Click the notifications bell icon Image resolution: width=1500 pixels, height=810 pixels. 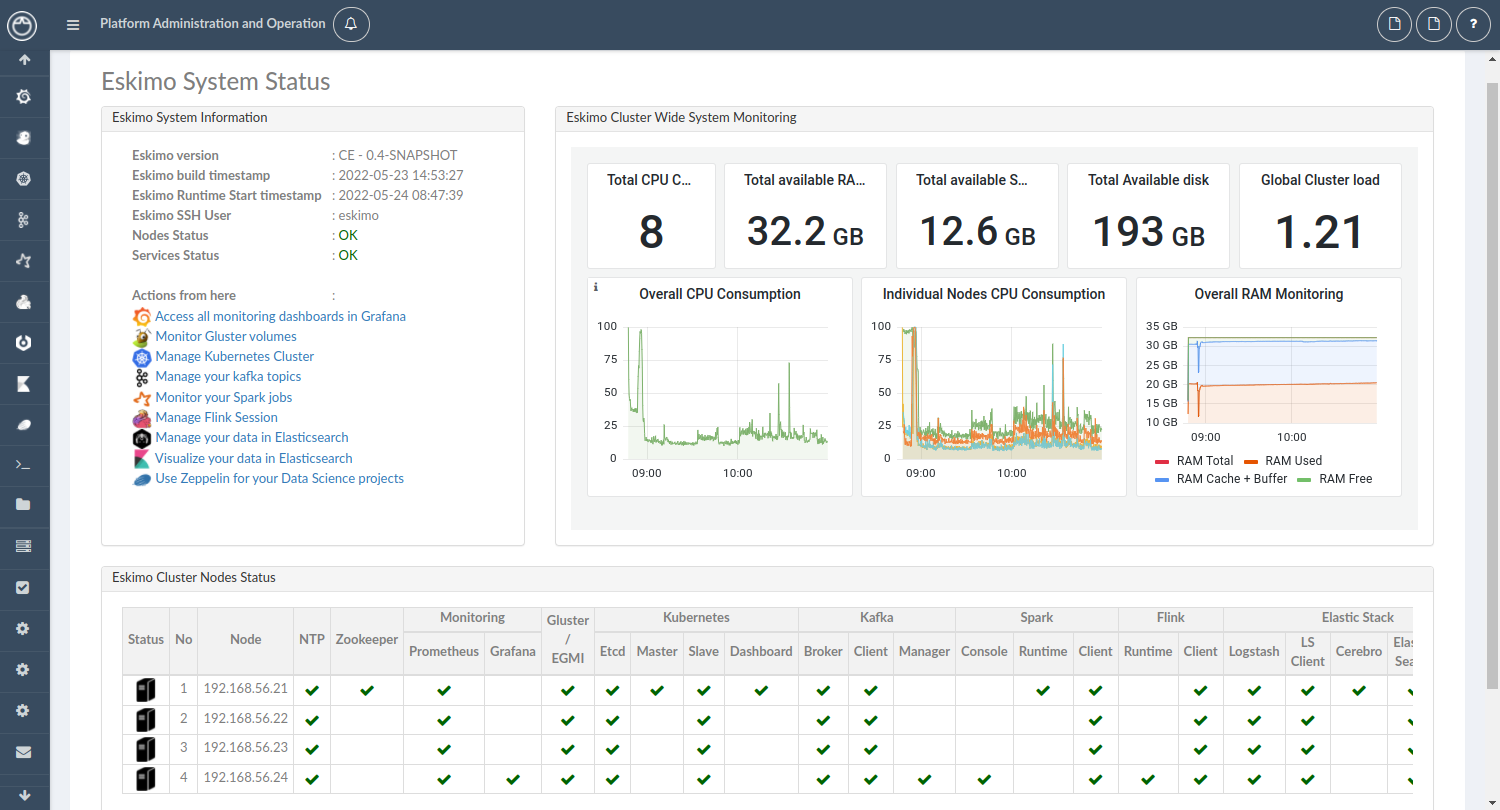click(x=351, y=24)
